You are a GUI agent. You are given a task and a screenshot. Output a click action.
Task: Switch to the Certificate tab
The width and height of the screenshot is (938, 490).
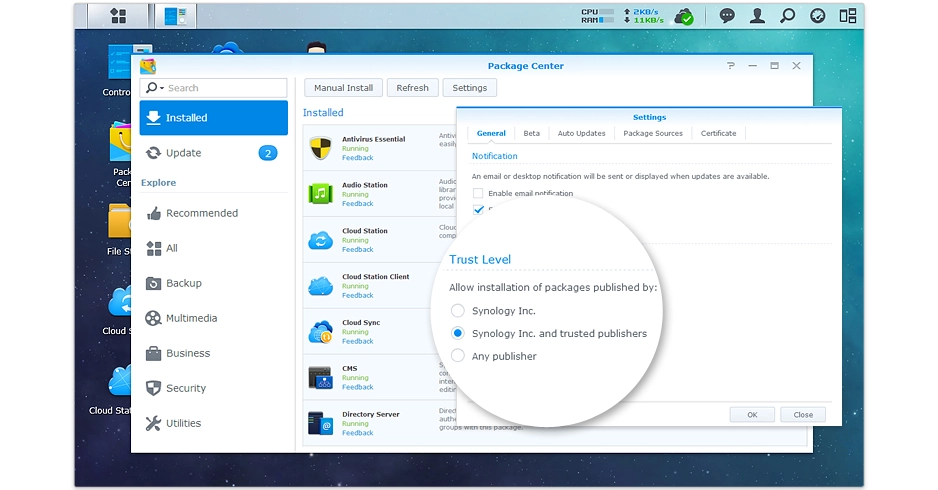[x=718, y=133]
